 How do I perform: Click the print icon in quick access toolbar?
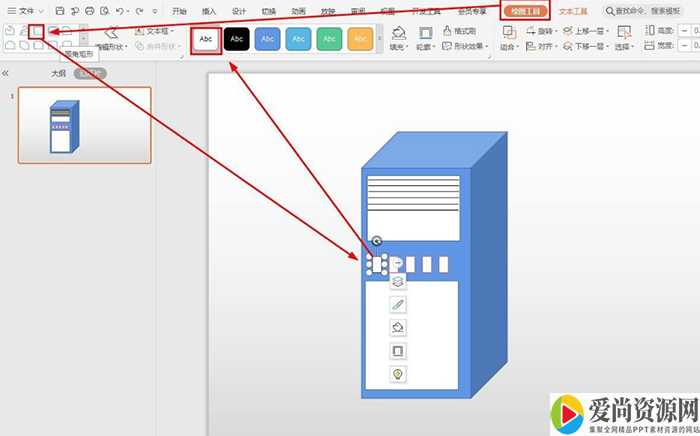click(x=90, y=10)
